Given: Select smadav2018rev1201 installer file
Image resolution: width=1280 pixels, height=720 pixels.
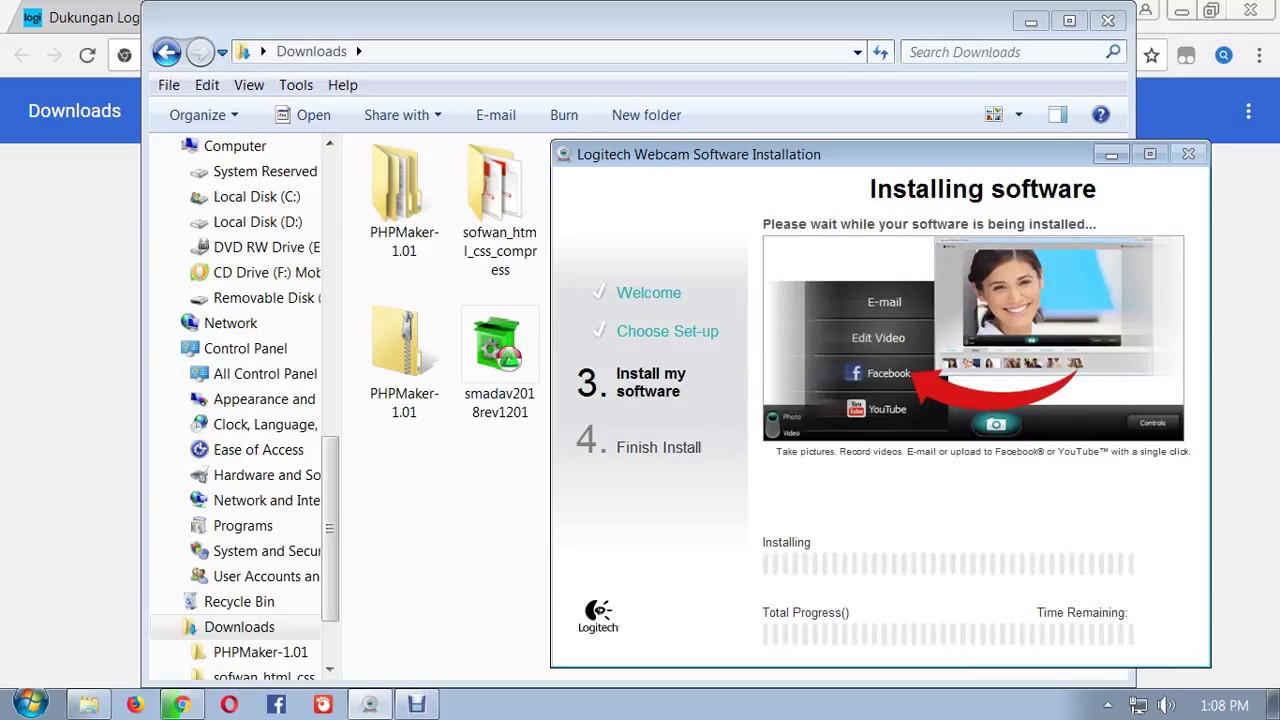Looking at the screenshot, I should [500, 363].
